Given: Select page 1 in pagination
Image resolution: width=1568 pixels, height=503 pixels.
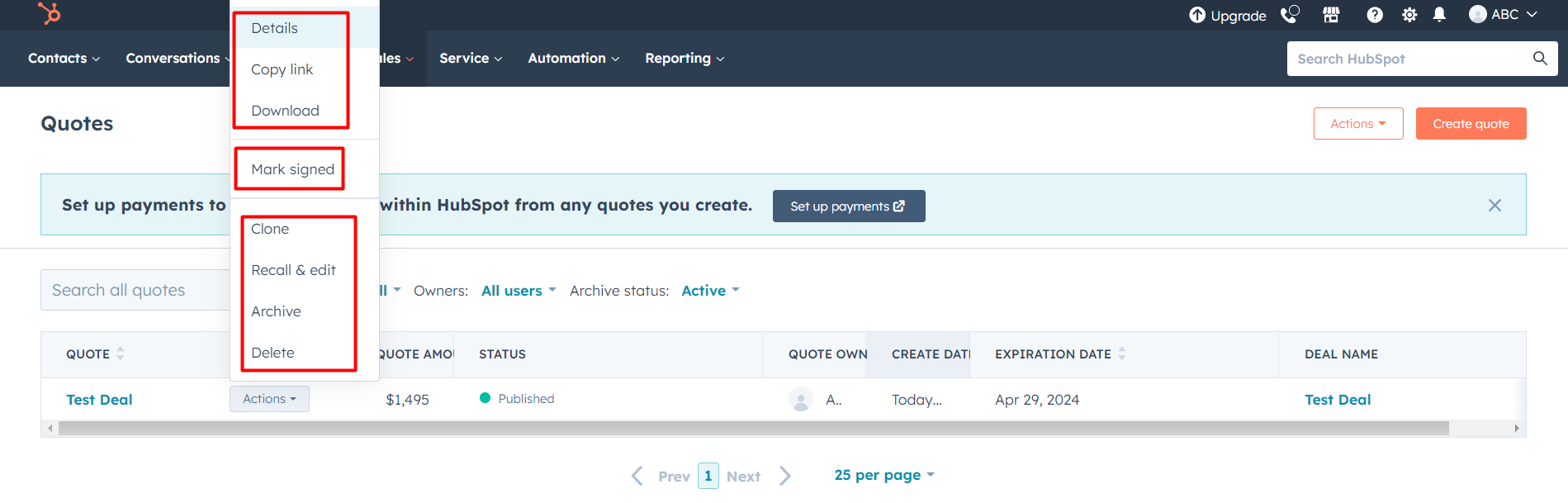Looking at the screenshot, I should pos(708,476).
